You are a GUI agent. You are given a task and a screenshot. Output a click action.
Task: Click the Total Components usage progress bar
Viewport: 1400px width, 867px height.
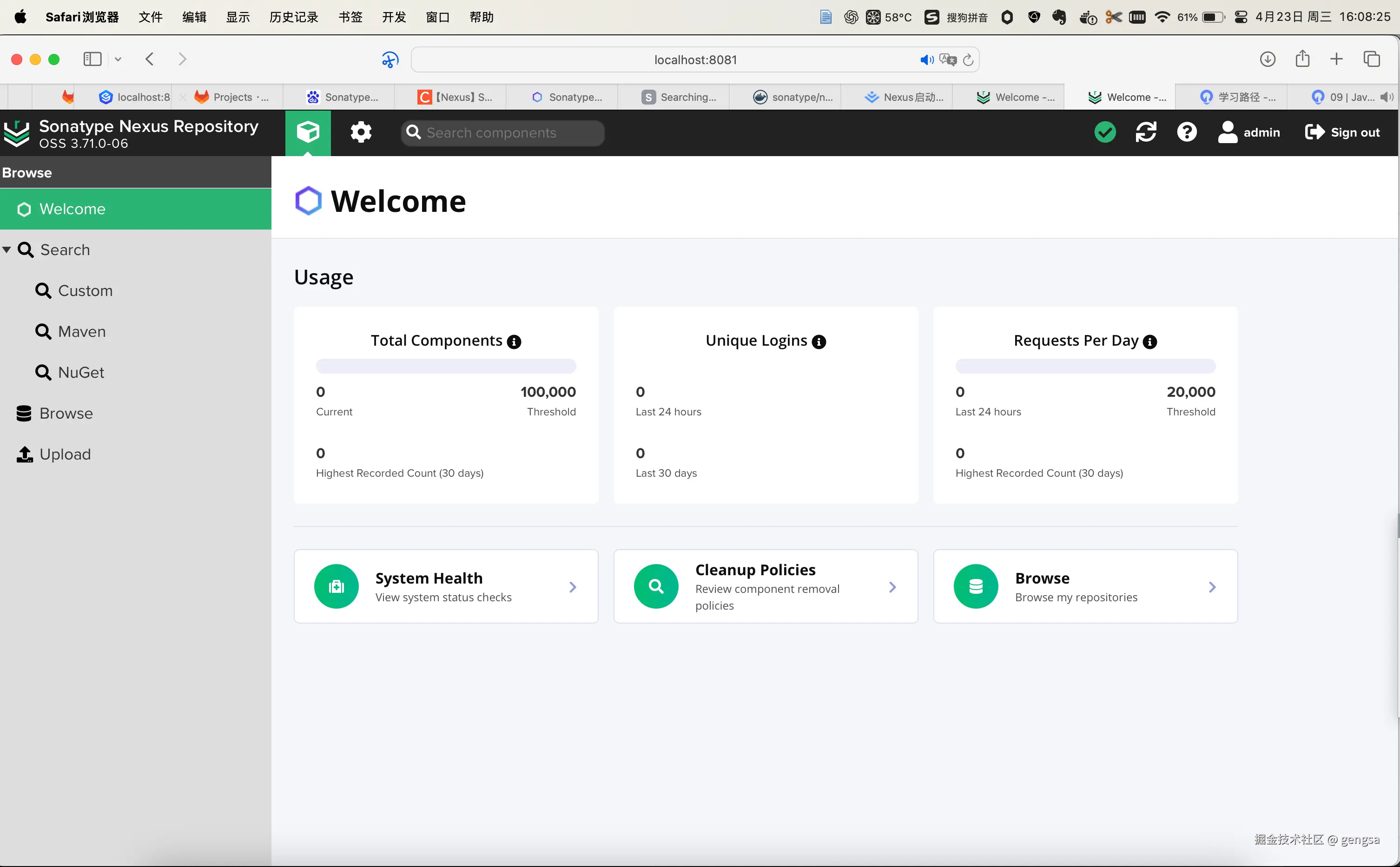446,366
